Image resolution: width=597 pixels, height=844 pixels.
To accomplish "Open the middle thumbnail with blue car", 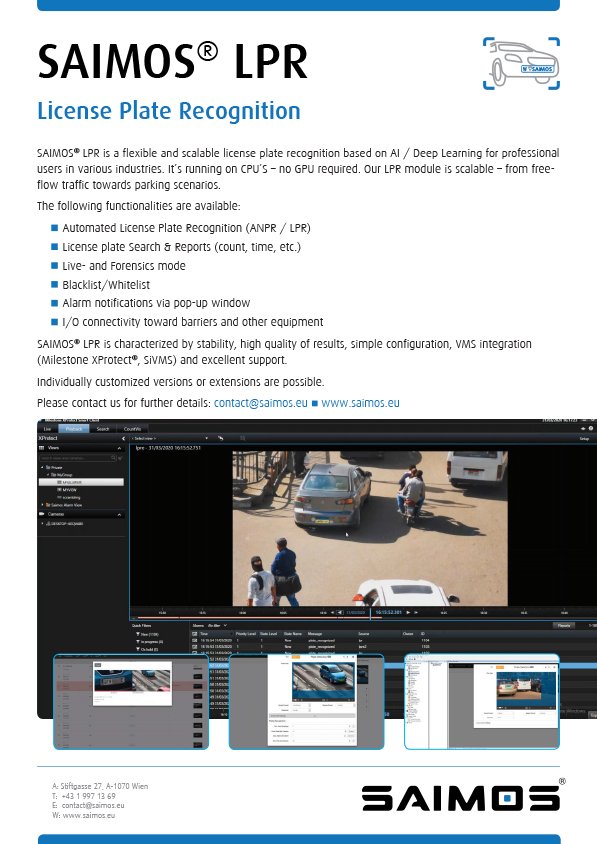I will coord(306,701).
